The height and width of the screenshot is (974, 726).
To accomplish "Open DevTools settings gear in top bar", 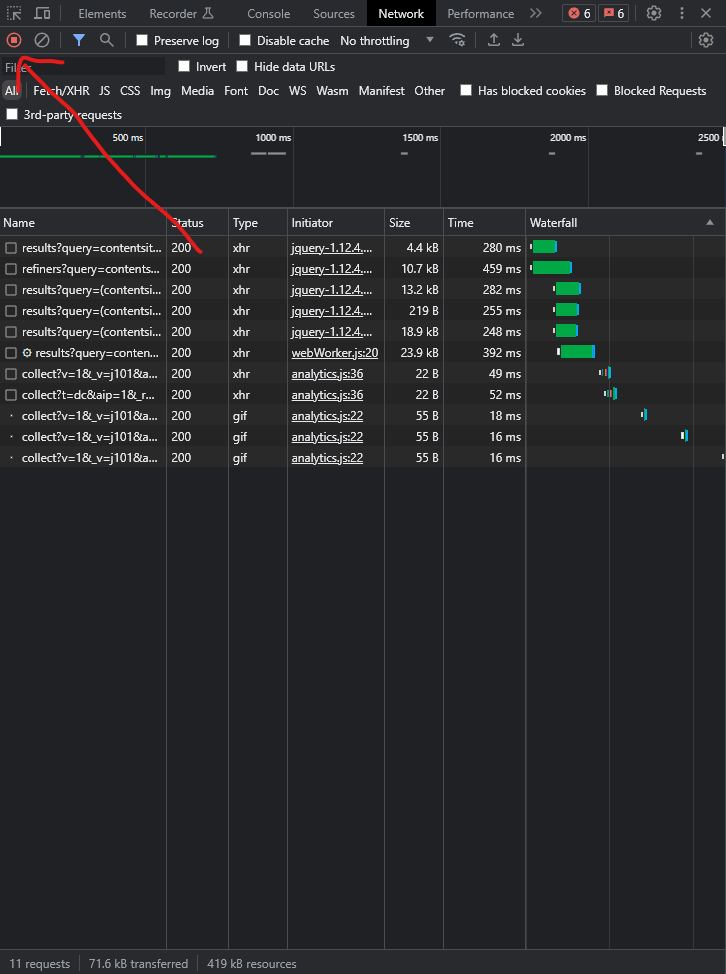I will click(x=654, y=13).
